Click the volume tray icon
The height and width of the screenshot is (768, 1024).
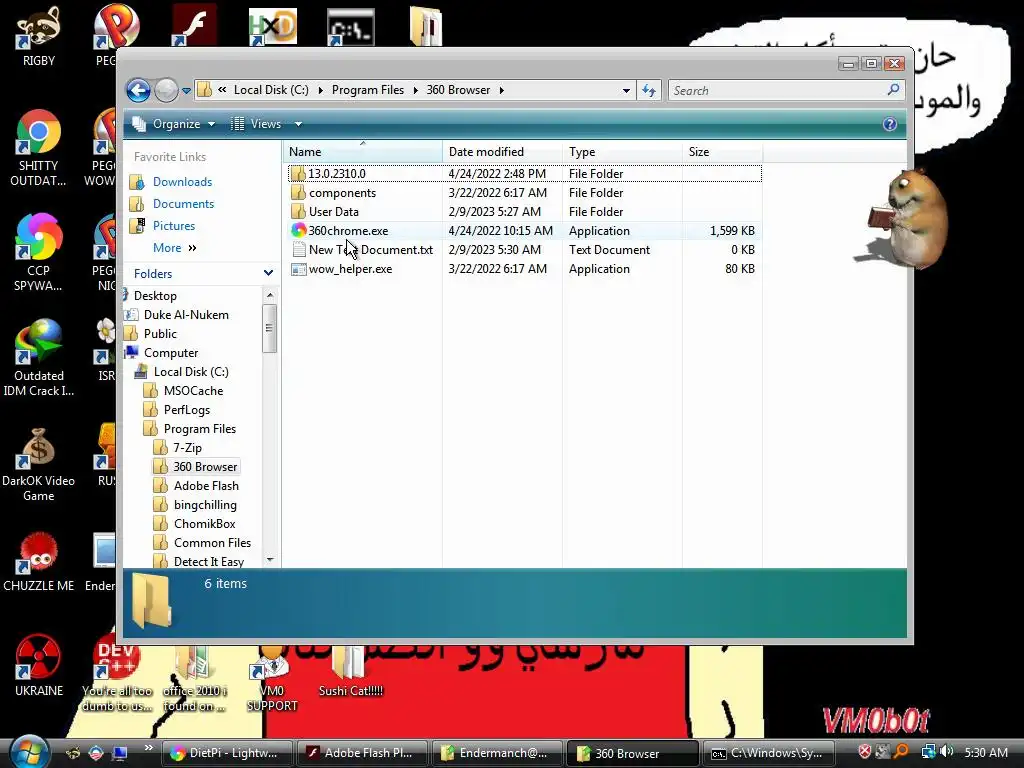[946, 752]
